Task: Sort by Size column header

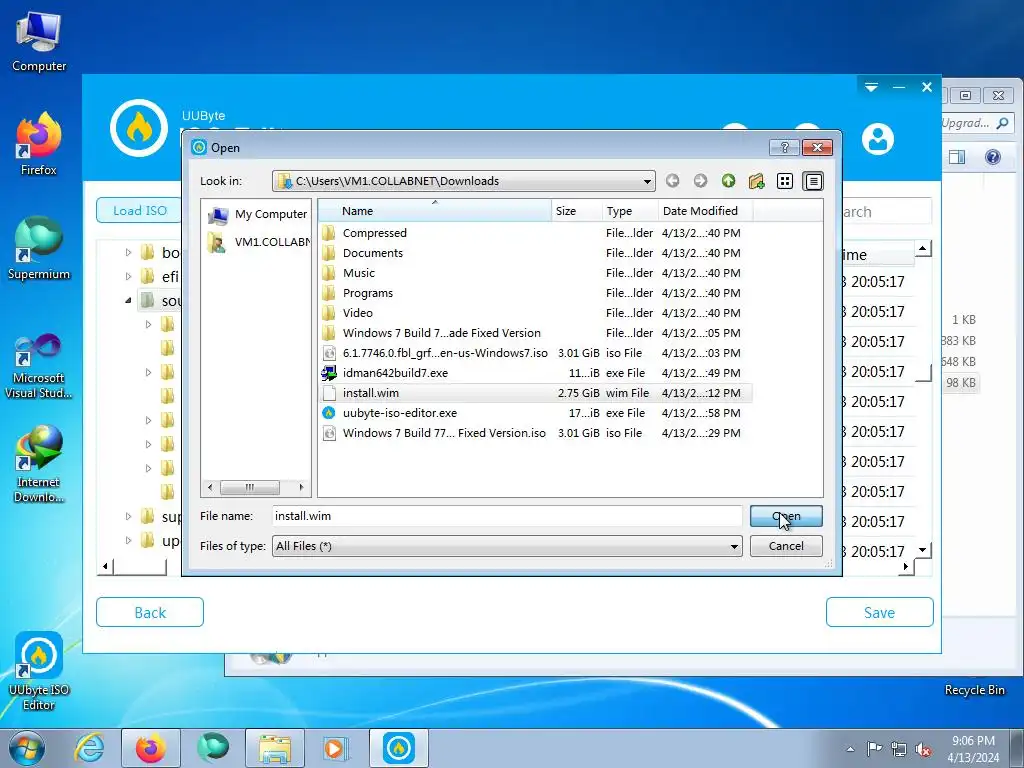Action: coord(577,211)
